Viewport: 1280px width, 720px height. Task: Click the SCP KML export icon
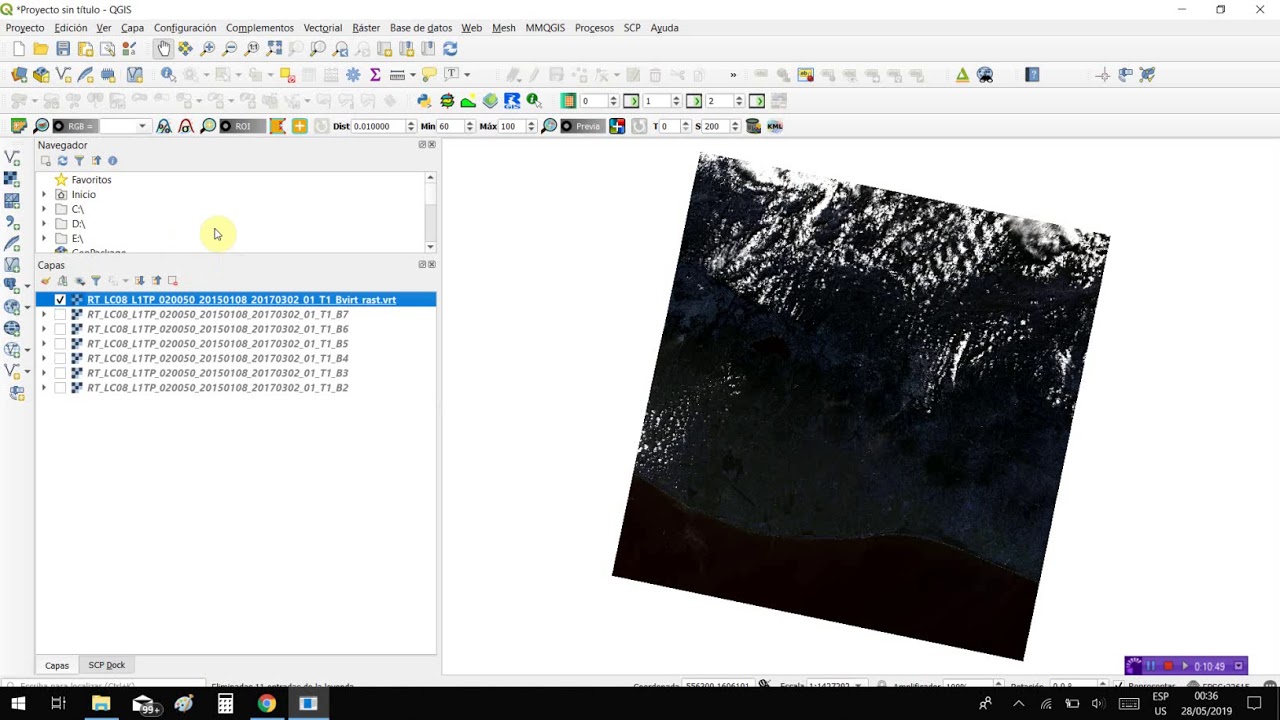click(x=775, y=126)
